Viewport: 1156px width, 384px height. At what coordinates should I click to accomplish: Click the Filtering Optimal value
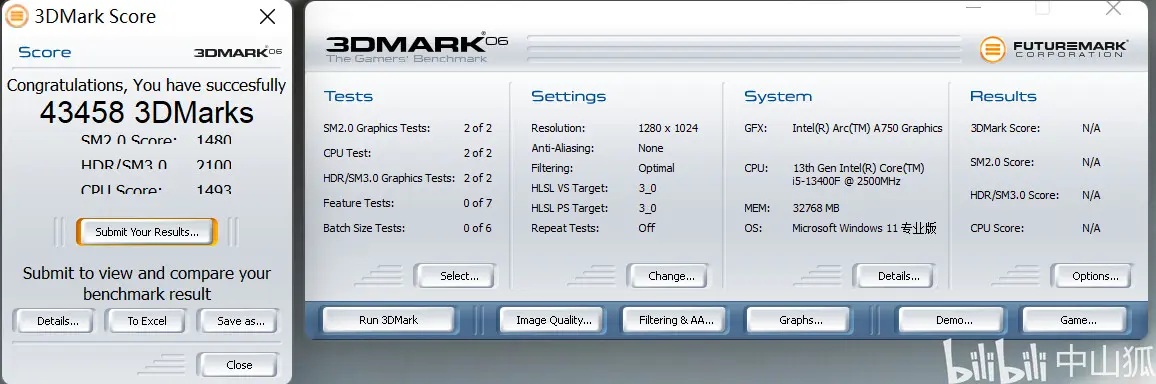click(x=656, y=168)
